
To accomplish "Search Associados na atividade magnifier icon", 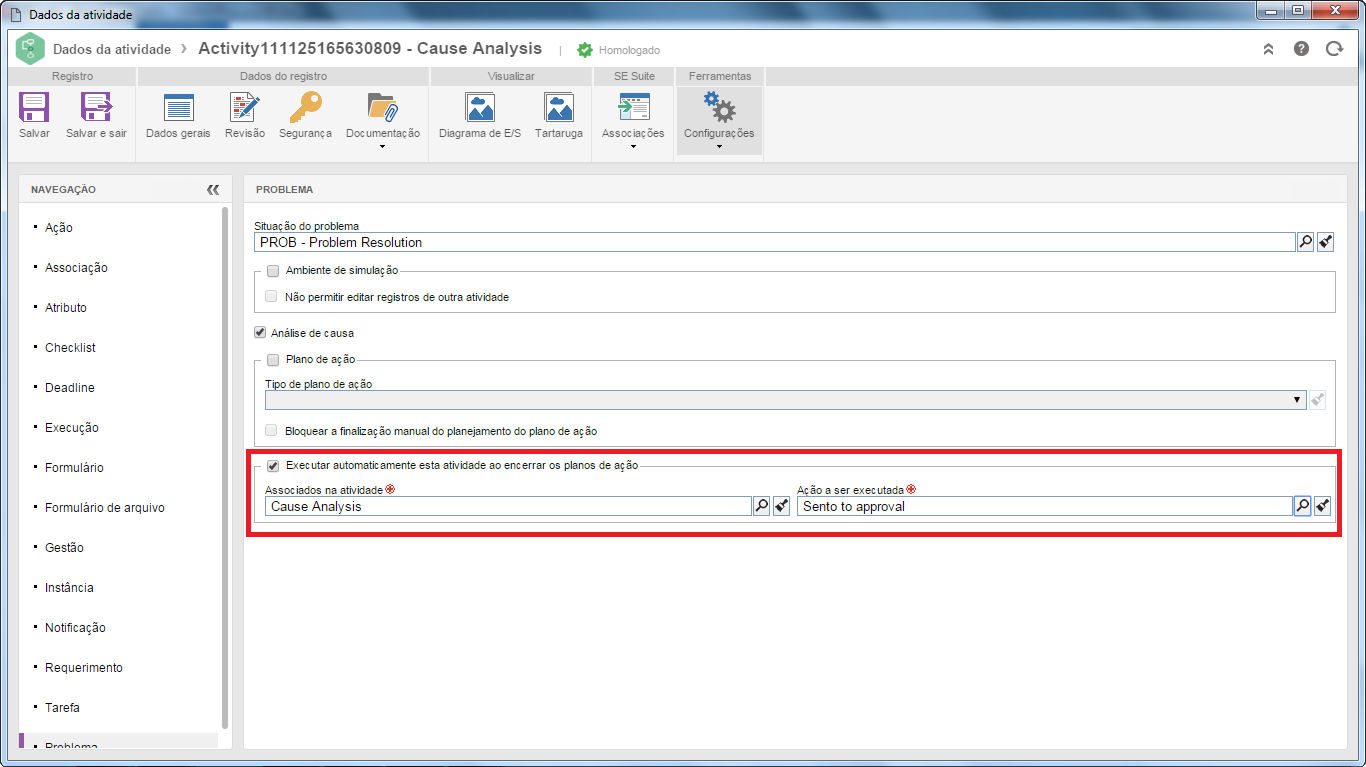I will 761,506.
